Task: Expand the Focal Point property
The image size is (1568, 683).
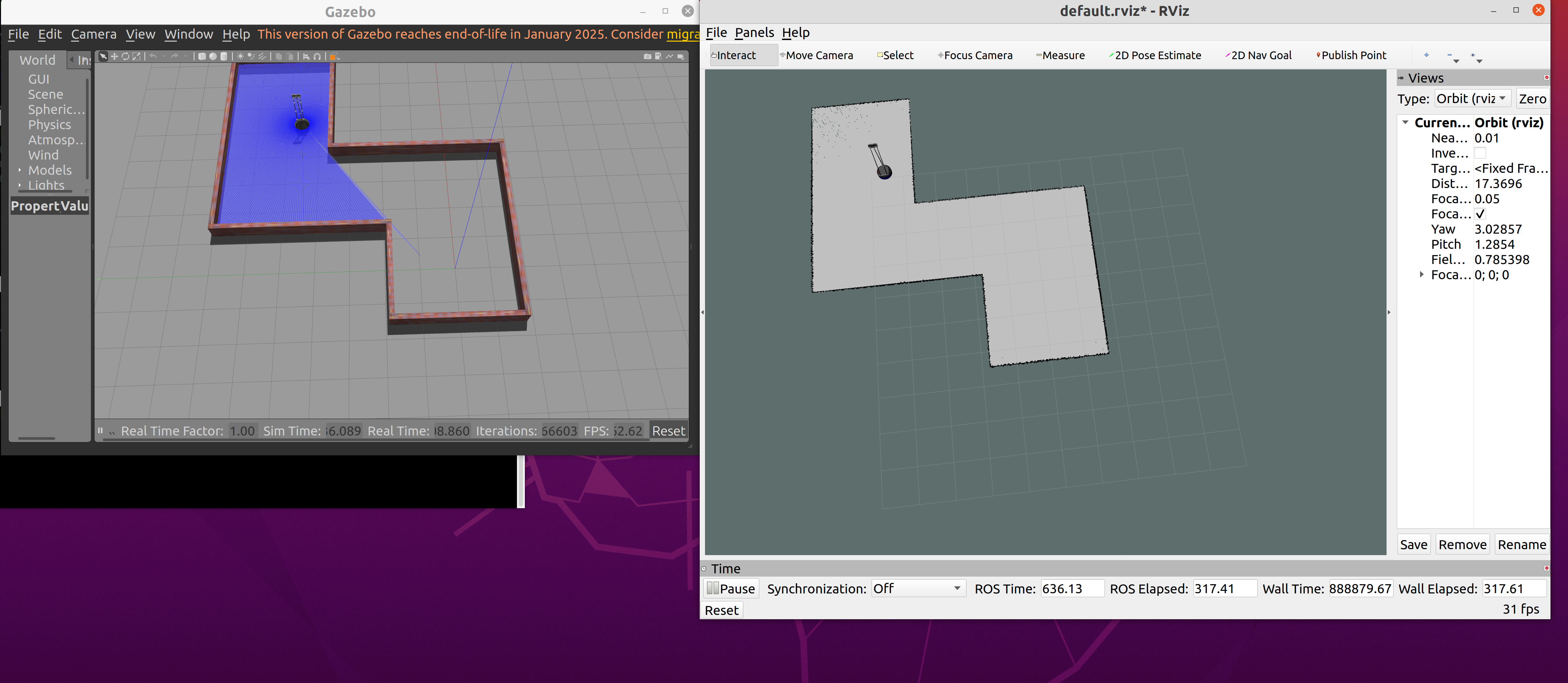Action: coord(1422,275)
